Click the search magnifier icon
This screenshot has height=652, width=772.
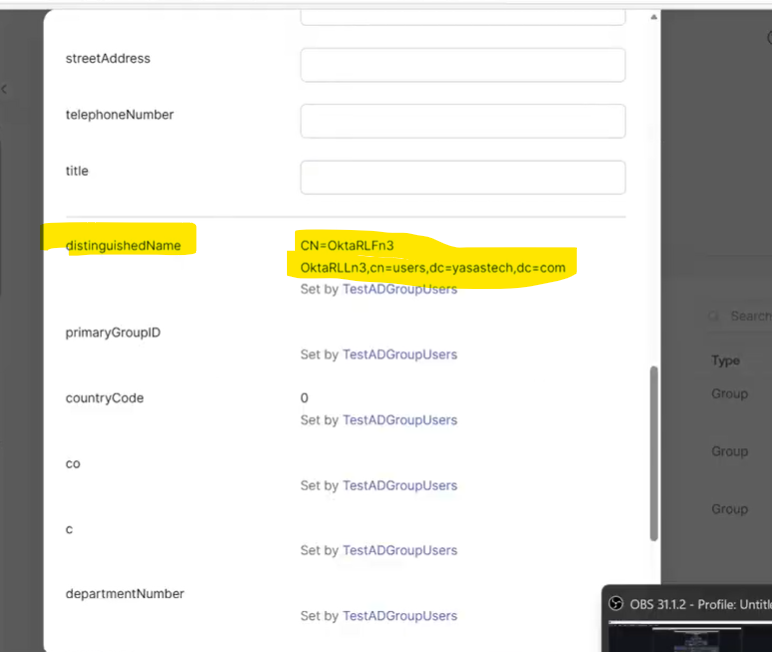(x=715, y=316)
